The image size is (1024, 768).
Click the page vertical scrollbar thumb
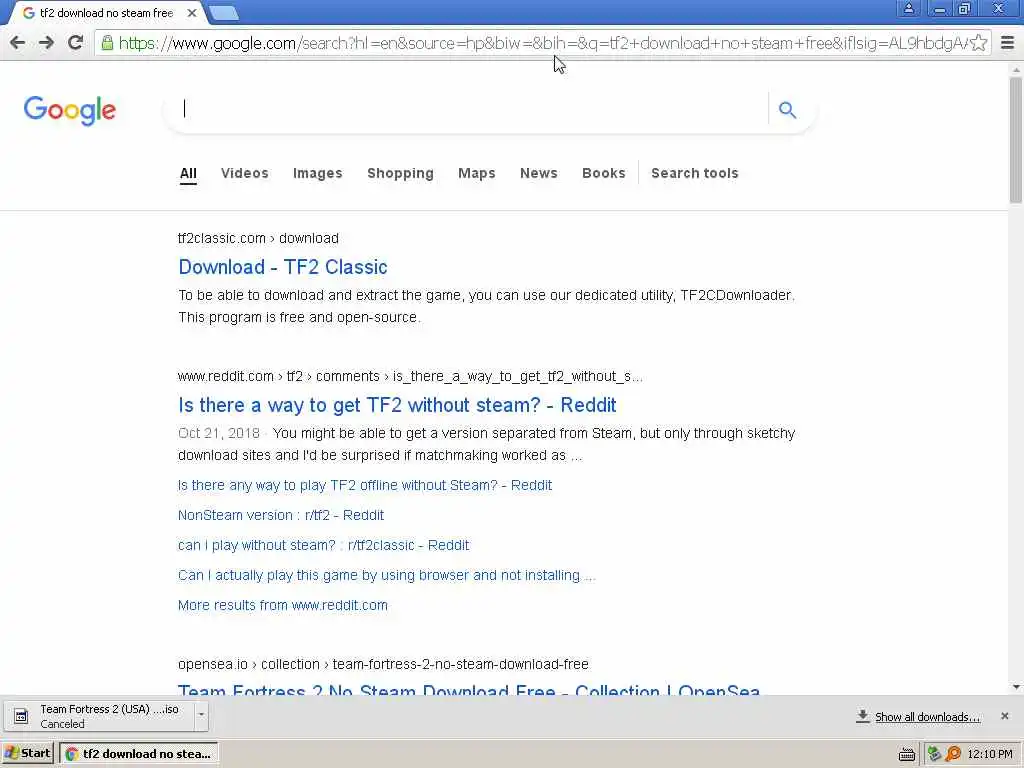point(1016,140)
